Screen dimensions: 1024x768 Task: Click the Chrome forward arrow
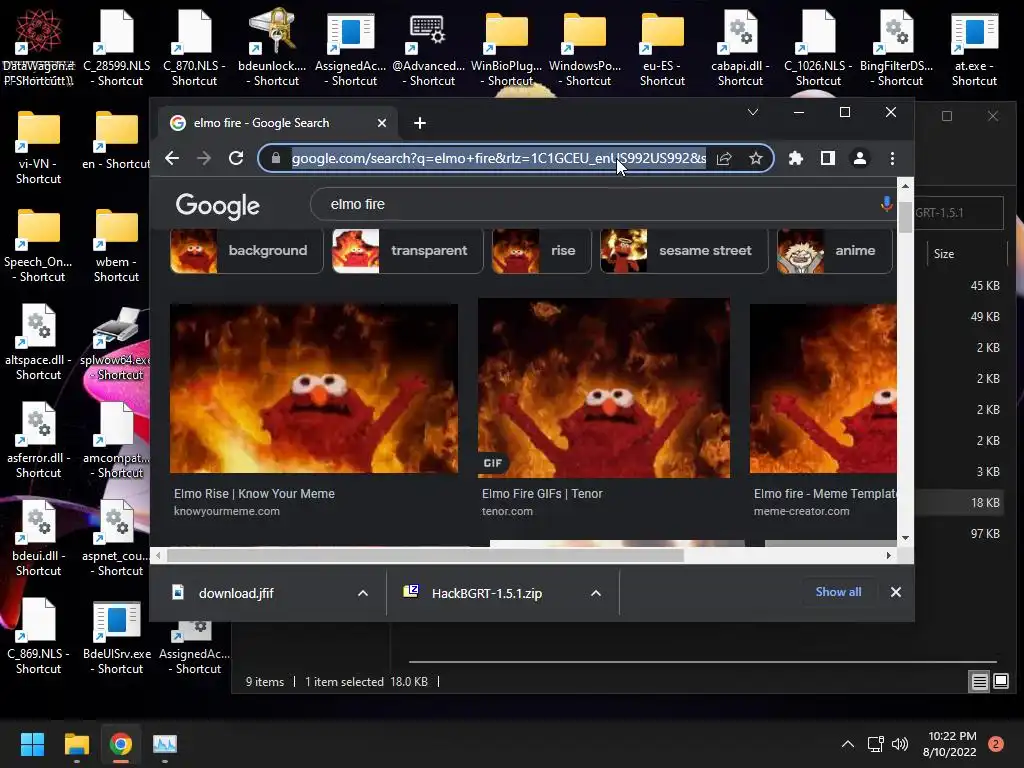point(204,159)
